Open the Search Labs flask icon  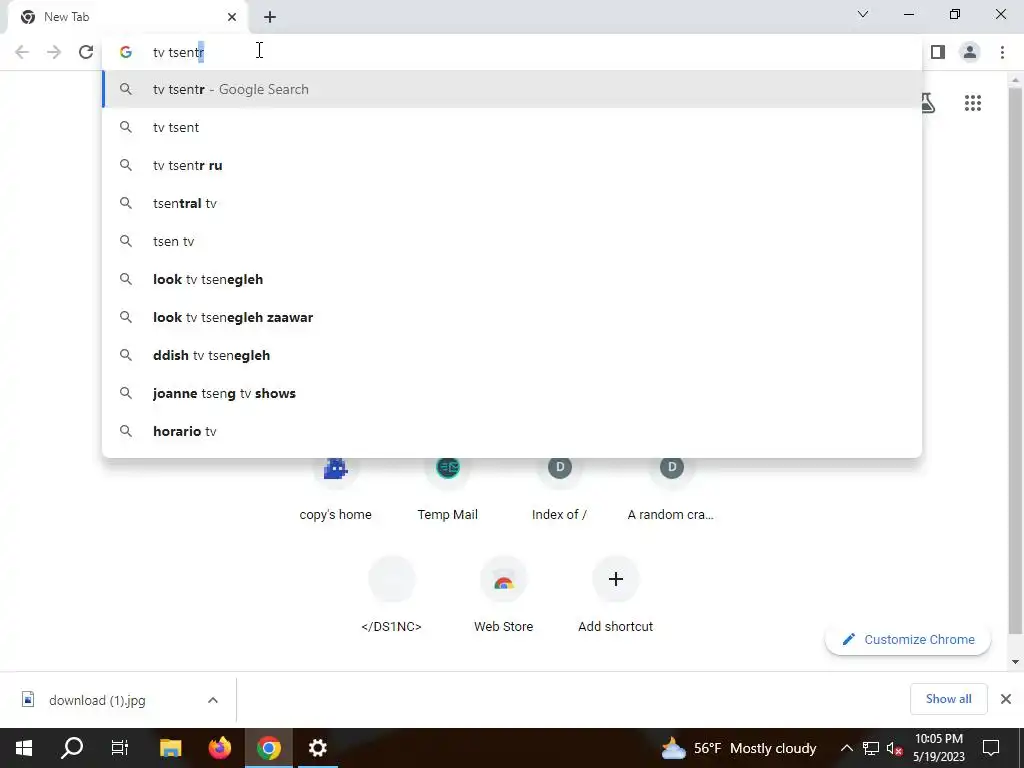coord(928,103)
